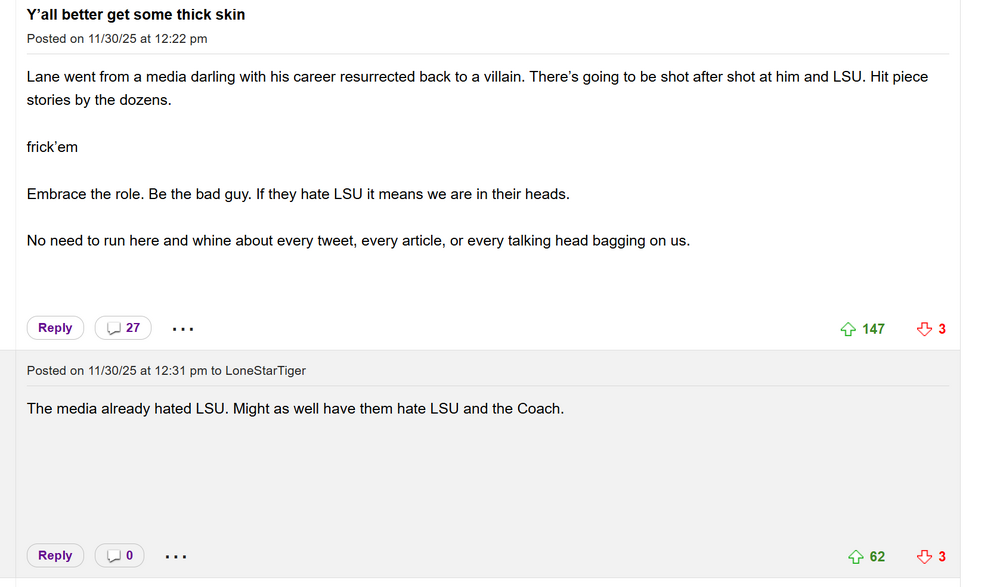Open the LoneStarTiger user profile link
The width and height of the screenshot is (1000, 587).
click(x=265, y=371)
